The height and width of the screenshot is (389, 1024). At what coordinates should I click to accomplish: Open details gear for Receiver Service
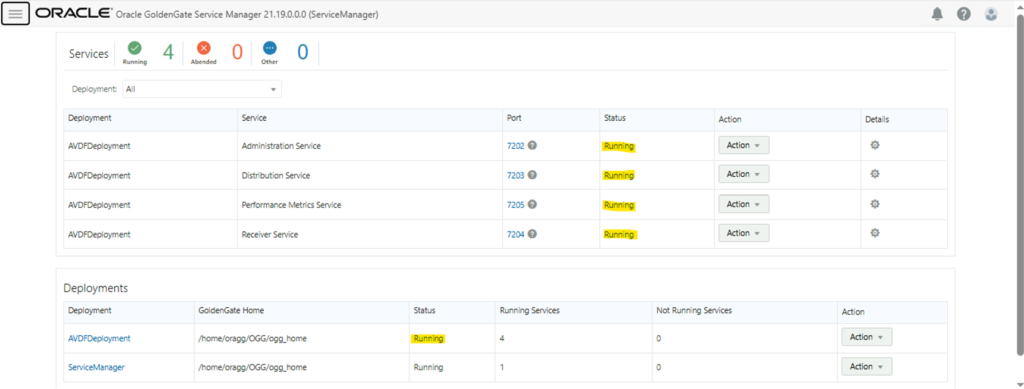tap(875, 233)
